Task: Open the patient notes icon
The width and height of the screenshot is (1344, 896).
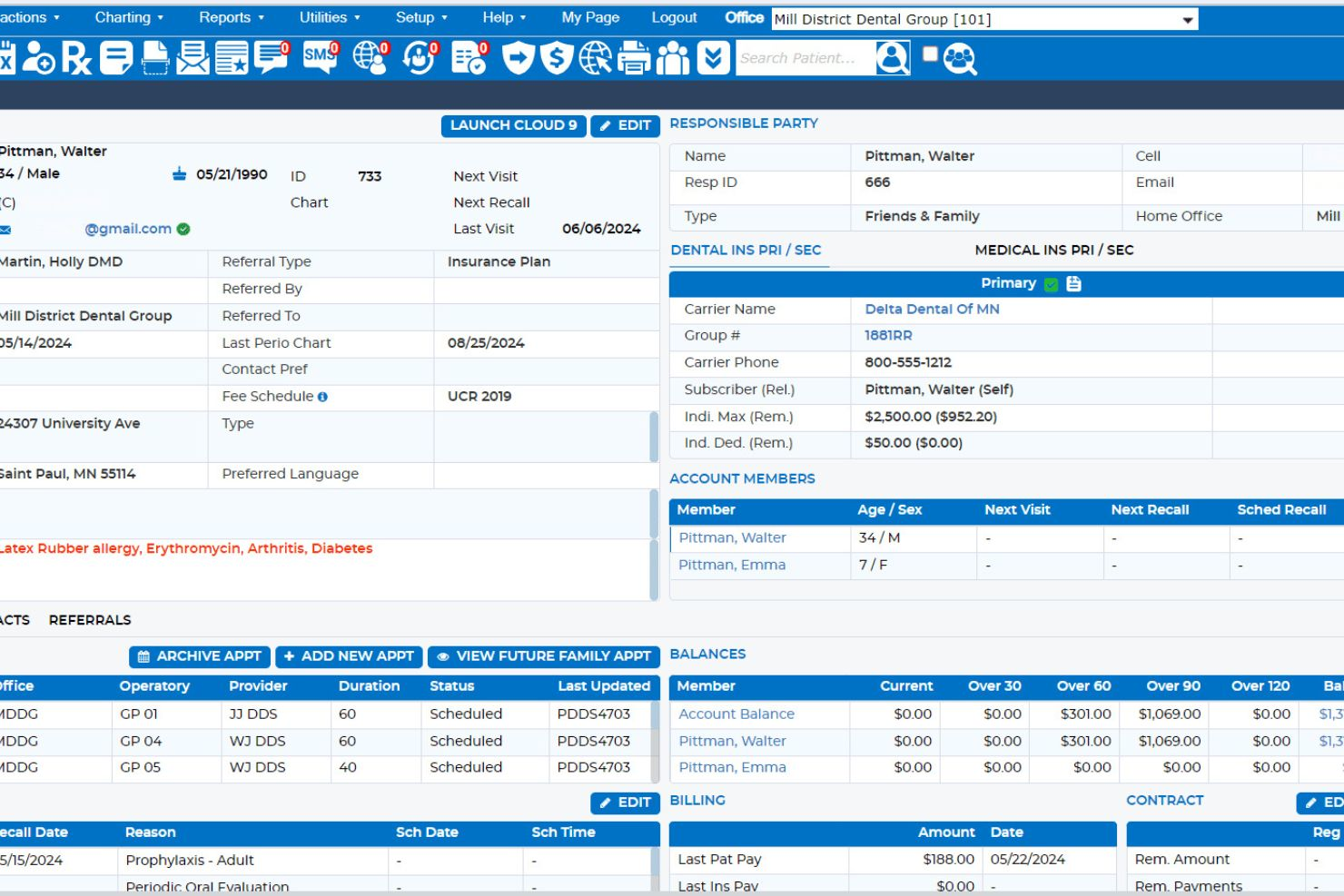Action: point(115,59)
